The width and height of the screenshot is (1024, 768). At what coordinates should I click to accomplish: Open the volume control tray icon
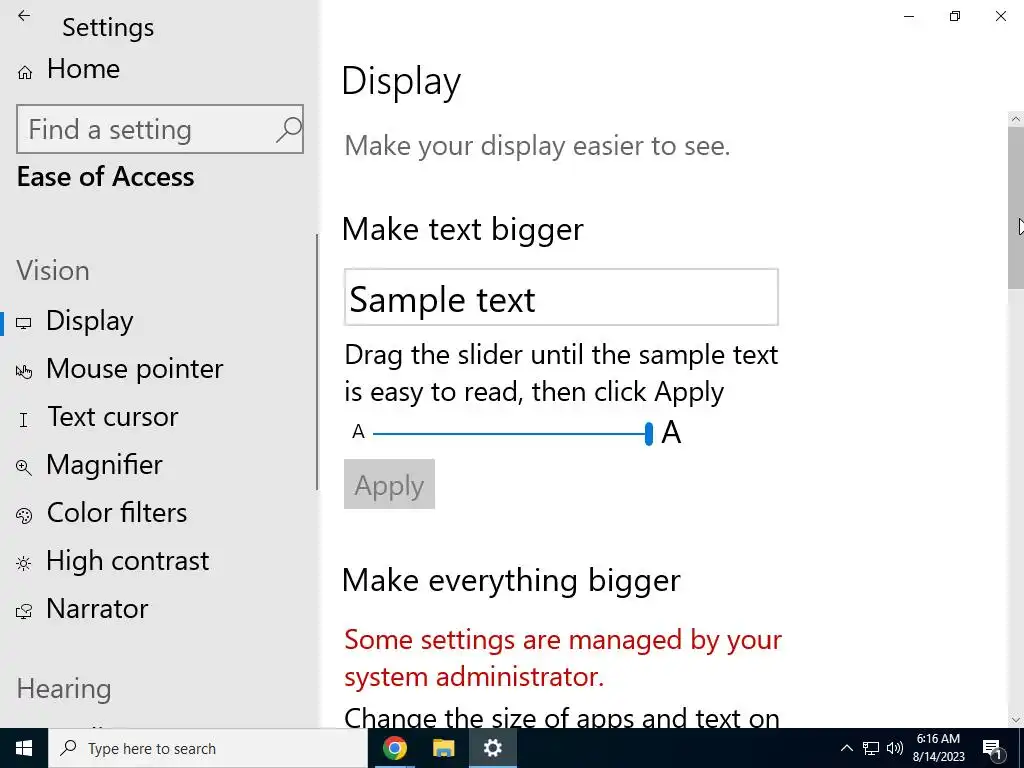tap(895, 748)
